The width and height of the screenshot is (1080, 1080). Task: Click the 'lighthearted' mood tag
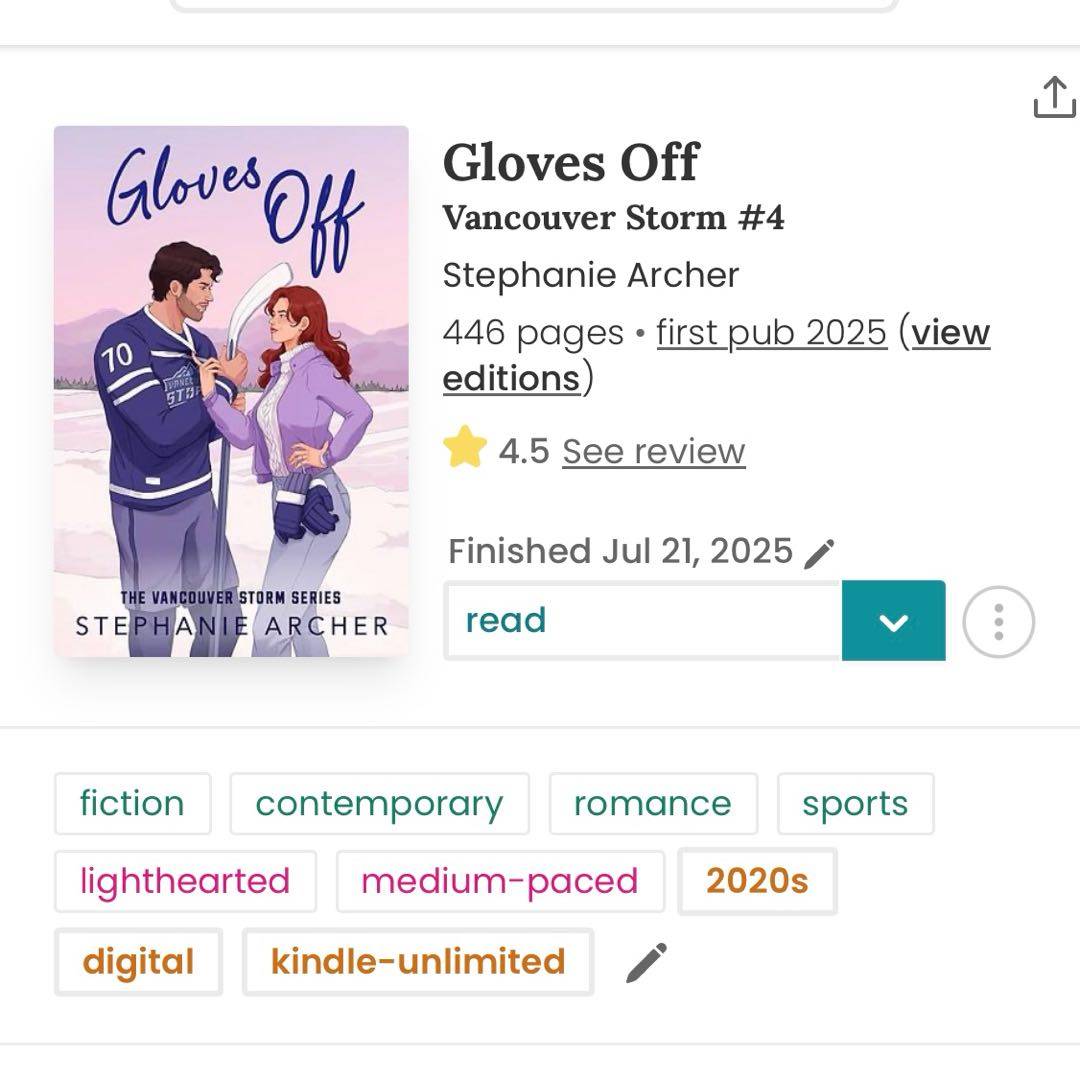(x=185, y=881)
